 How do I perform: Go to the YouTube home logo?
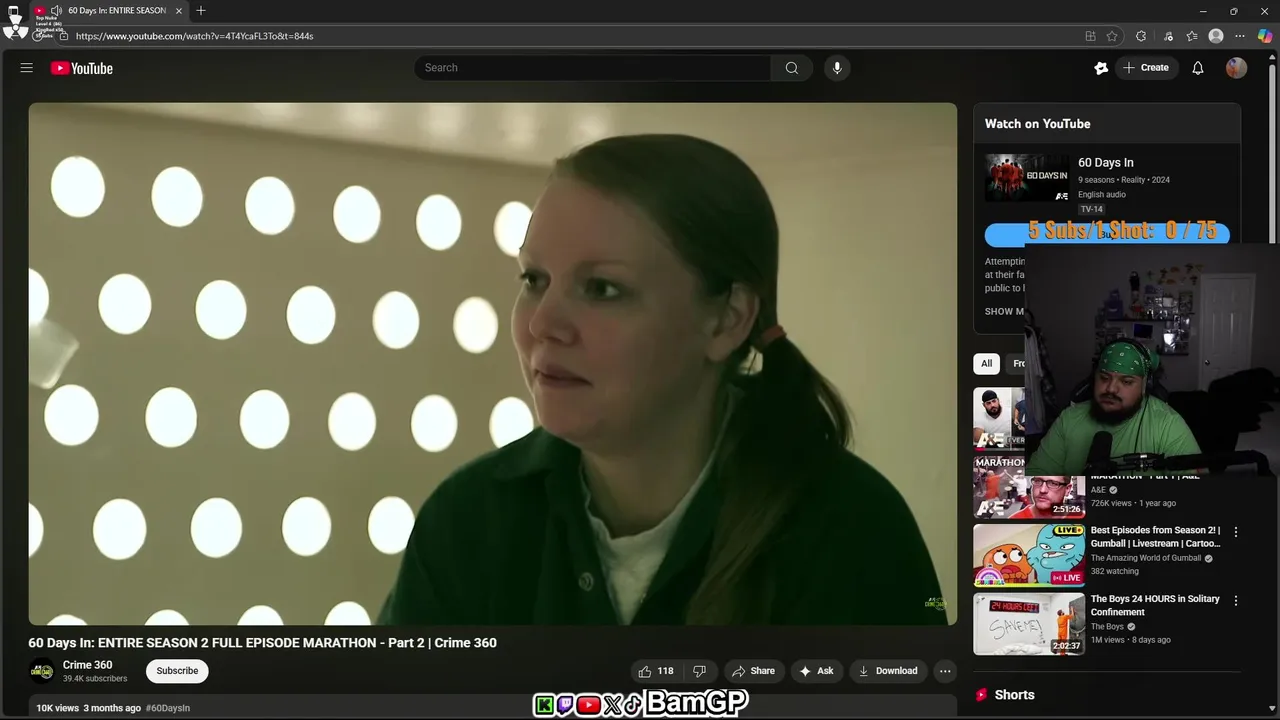[x=82, y=68]
